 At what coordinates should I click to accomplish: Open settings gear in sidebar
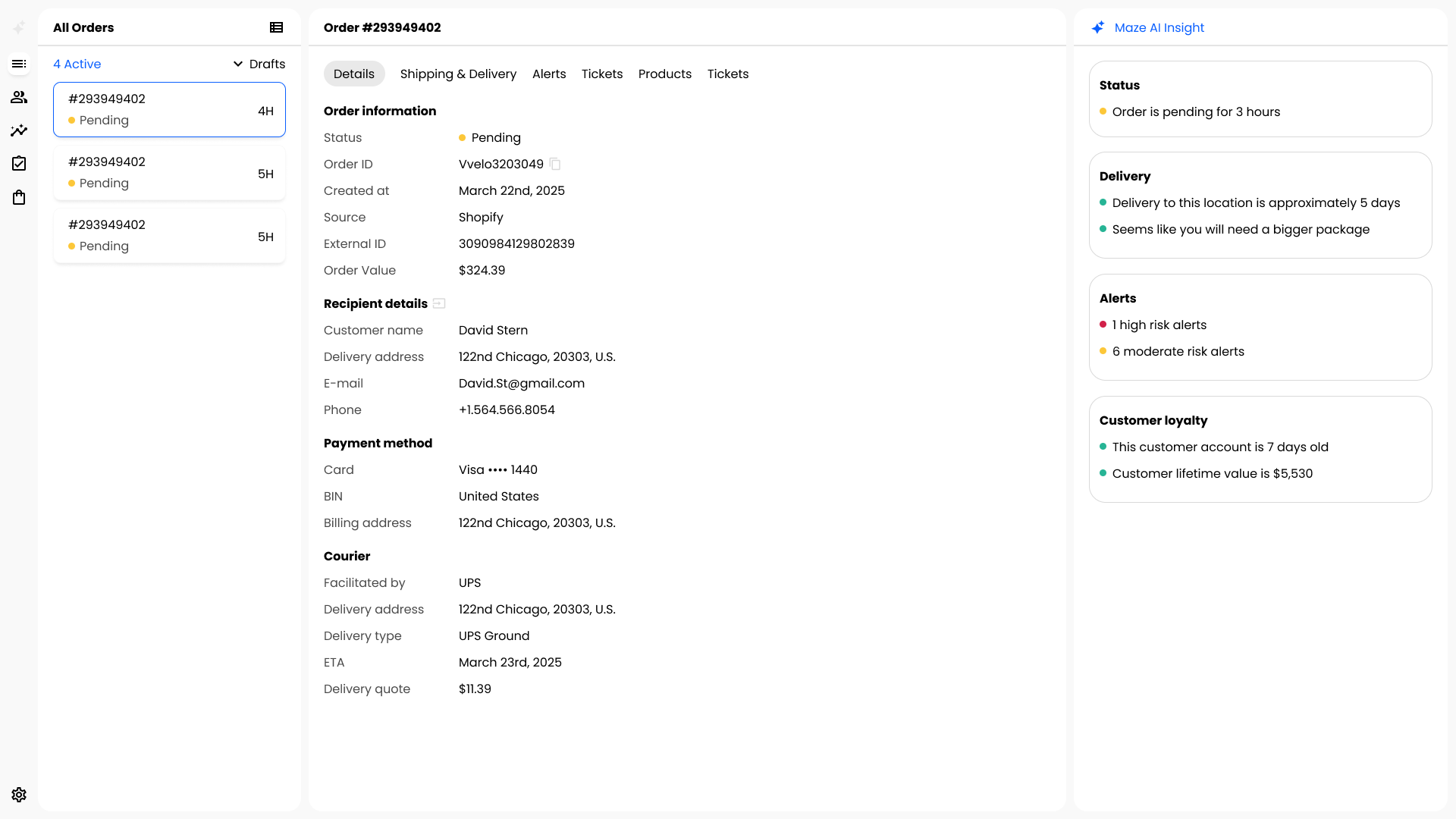coord(19,794)
